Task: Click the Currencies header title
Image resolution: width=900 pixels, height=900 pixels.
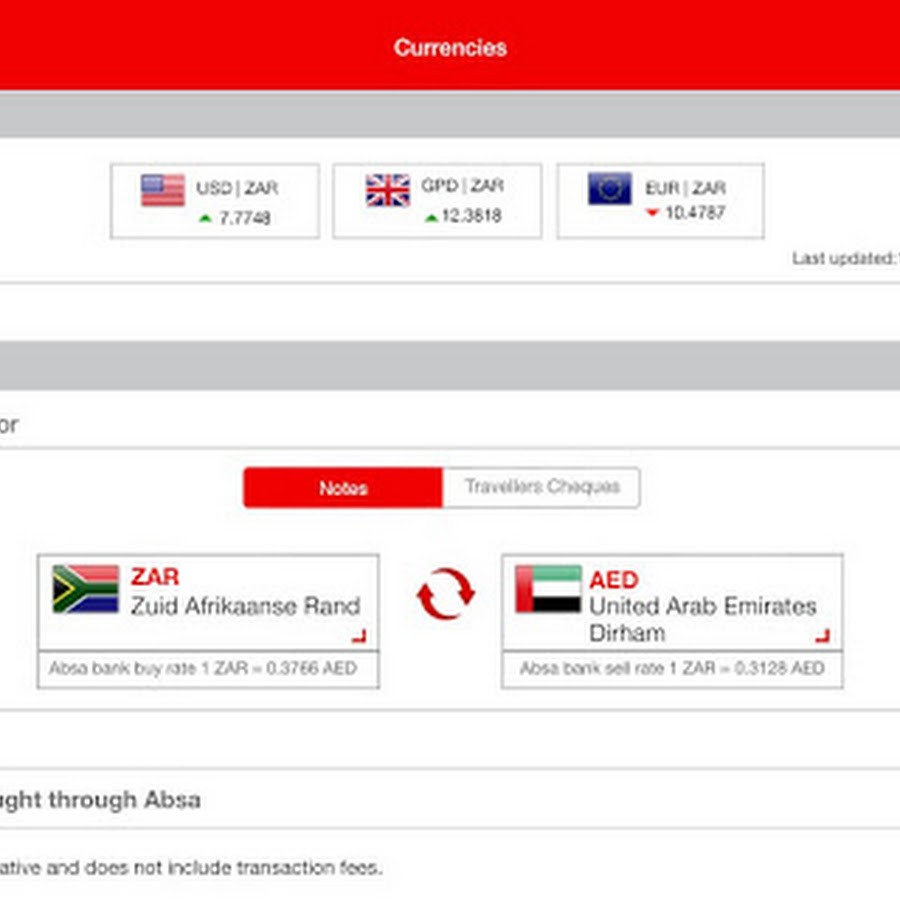Action: [451, 48]
